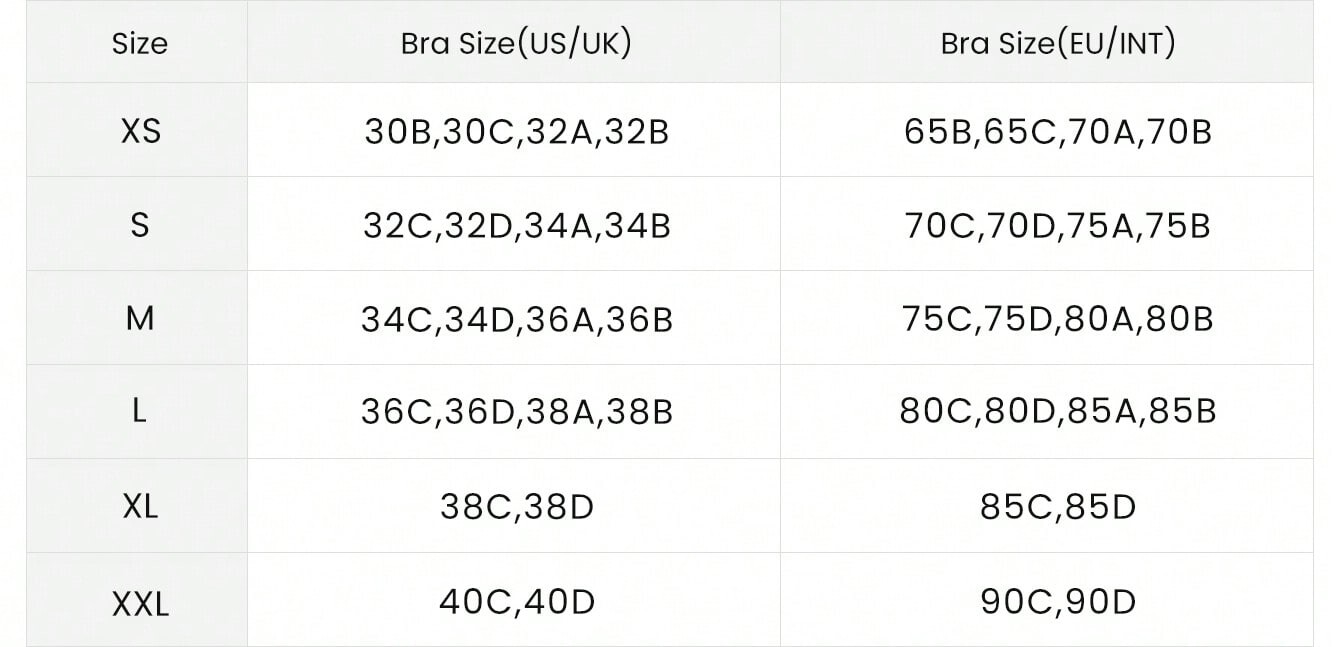Select the EU cell 70C,70D,75A,75B
1340x647 pixels.
click(x=1058, y=225)
